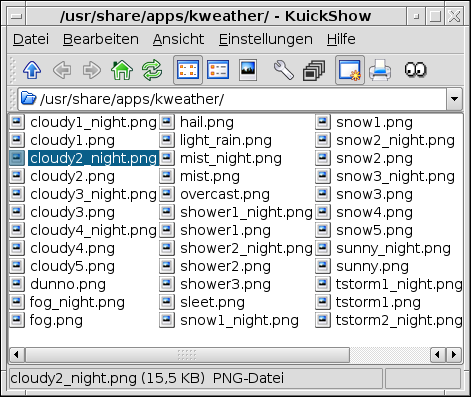This screenshot has width=471, height=397.
Task: Go to home folder via house icon
Action: (x=122, y=70)
